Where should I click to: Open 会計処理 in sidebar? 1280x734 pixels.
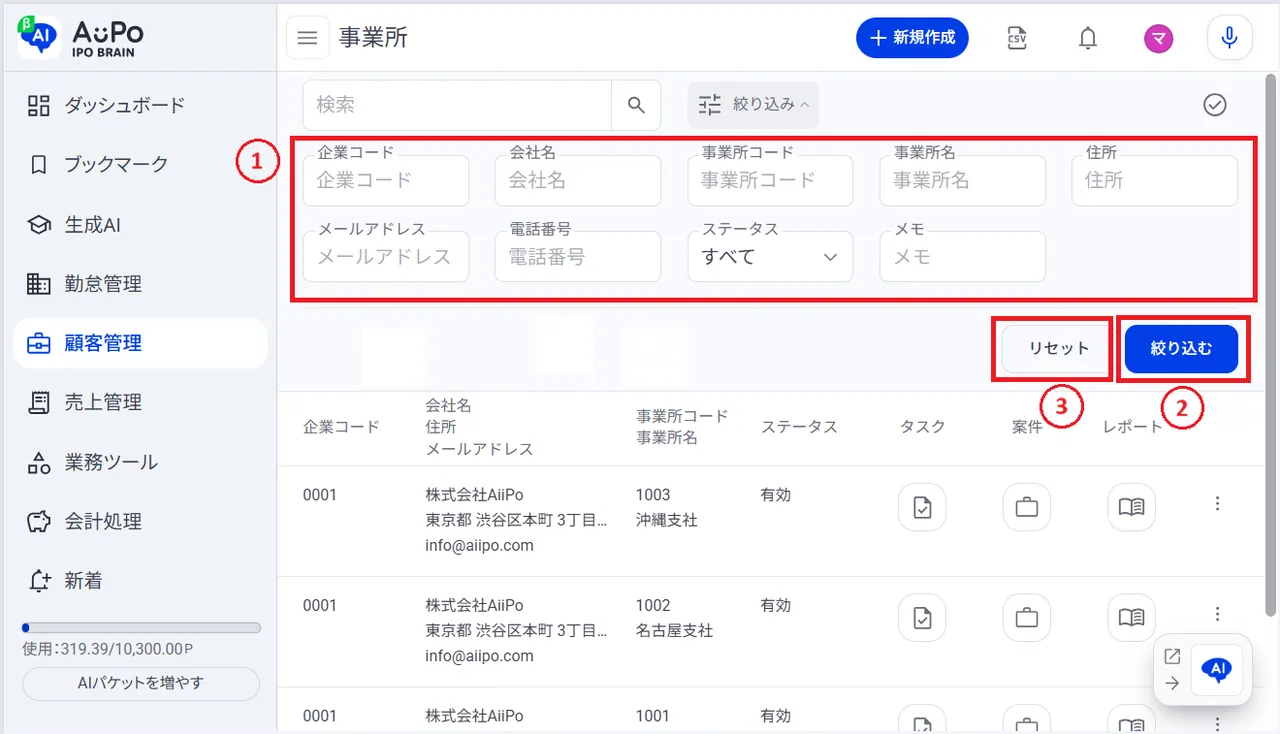point(140,521)
